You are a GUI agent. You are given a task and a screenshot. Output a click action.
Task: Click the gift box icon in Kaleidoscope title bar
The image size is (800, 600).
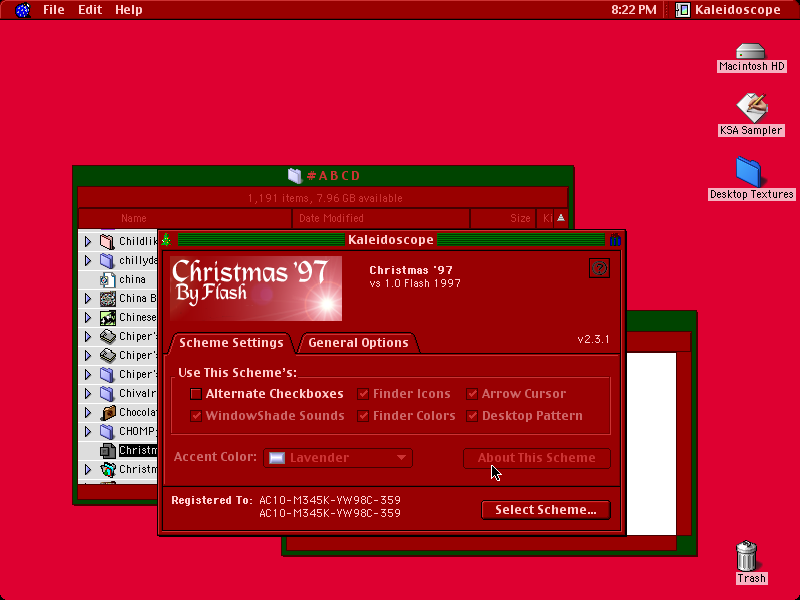click(615, 239)
